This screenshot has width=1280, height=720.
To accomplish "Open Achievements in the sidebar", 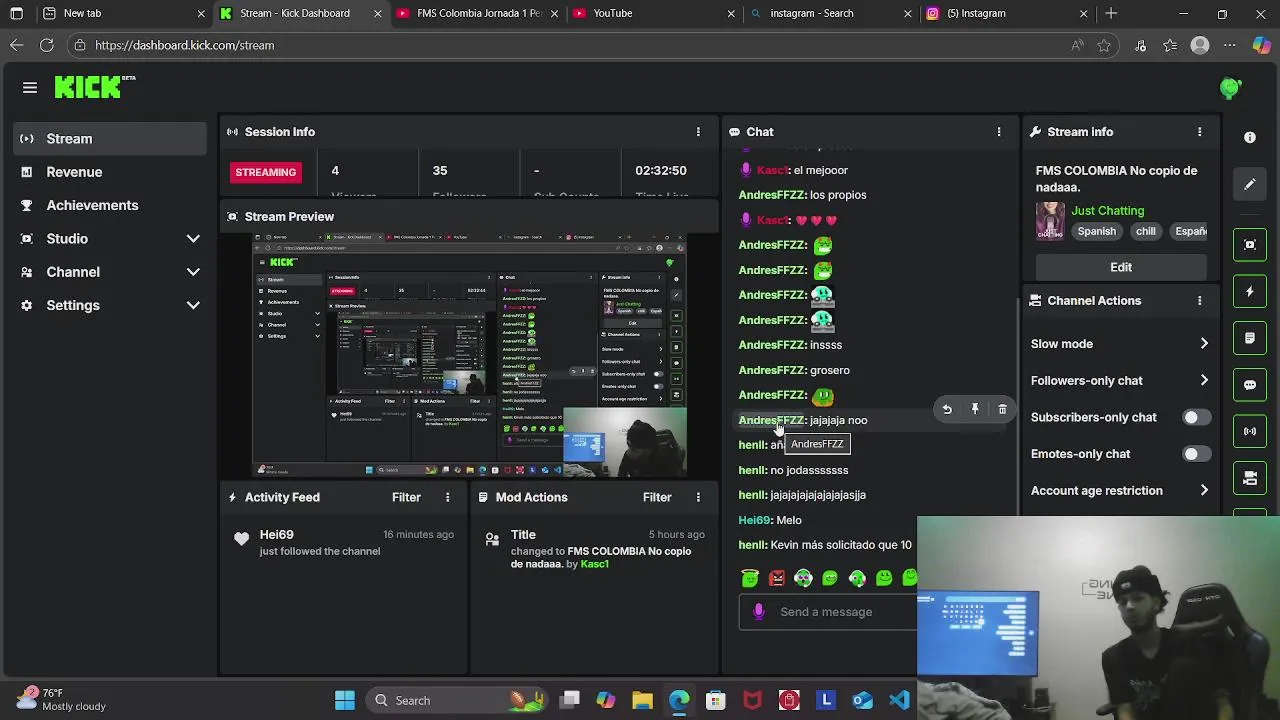I will coord(110,205).
